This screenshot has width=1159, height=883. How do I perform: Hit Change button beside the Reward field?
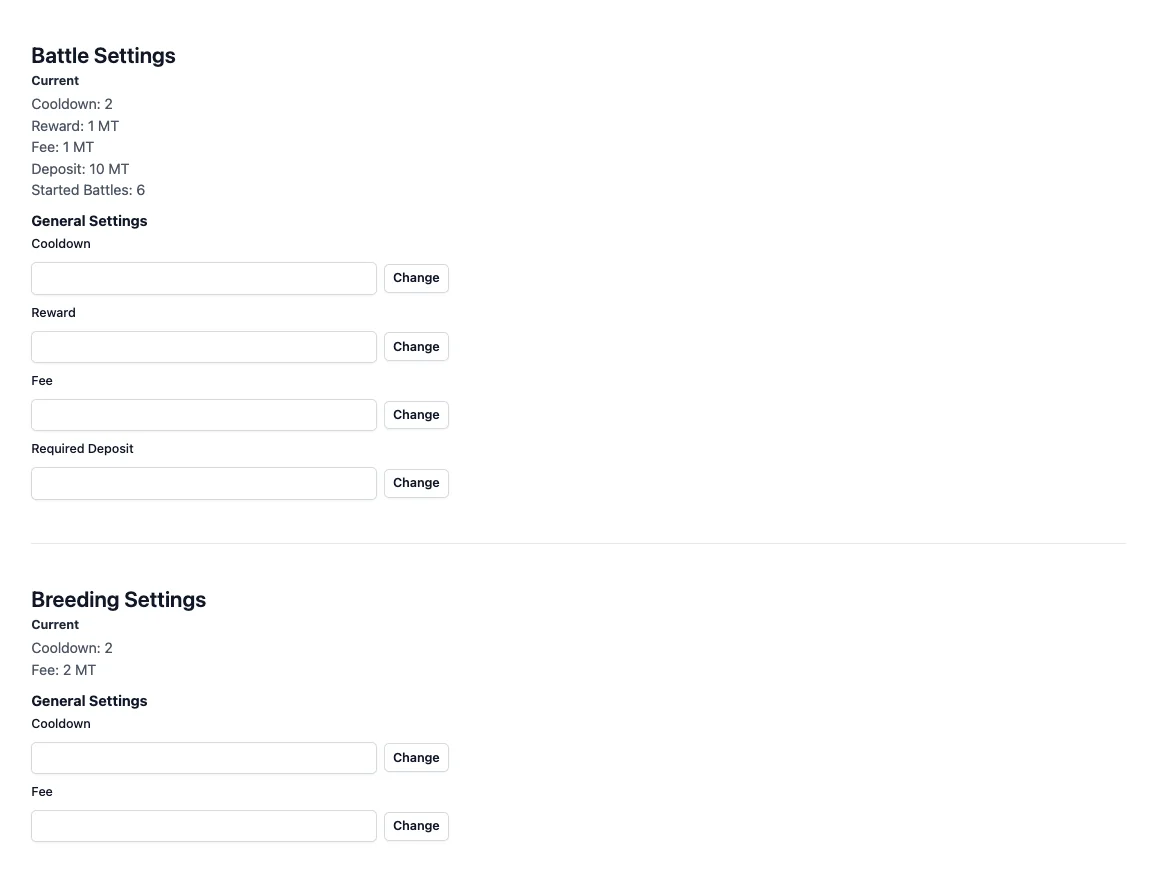click(x=416, y=347)
